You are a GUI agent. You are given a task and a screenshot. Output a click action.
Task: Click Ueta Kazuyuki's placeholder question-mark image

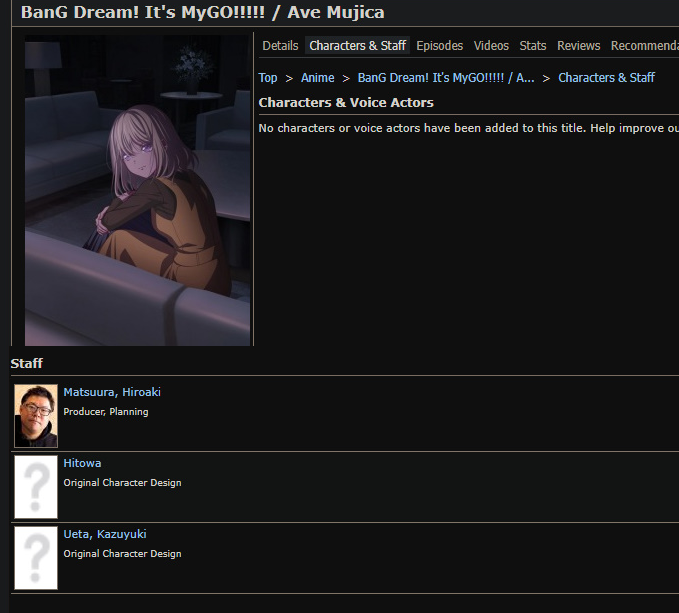[36, 558]
